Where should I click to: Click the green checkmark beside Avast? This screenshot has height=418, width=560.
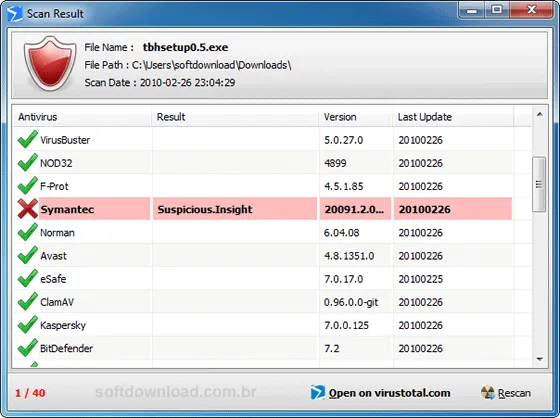tap(28, 255)
